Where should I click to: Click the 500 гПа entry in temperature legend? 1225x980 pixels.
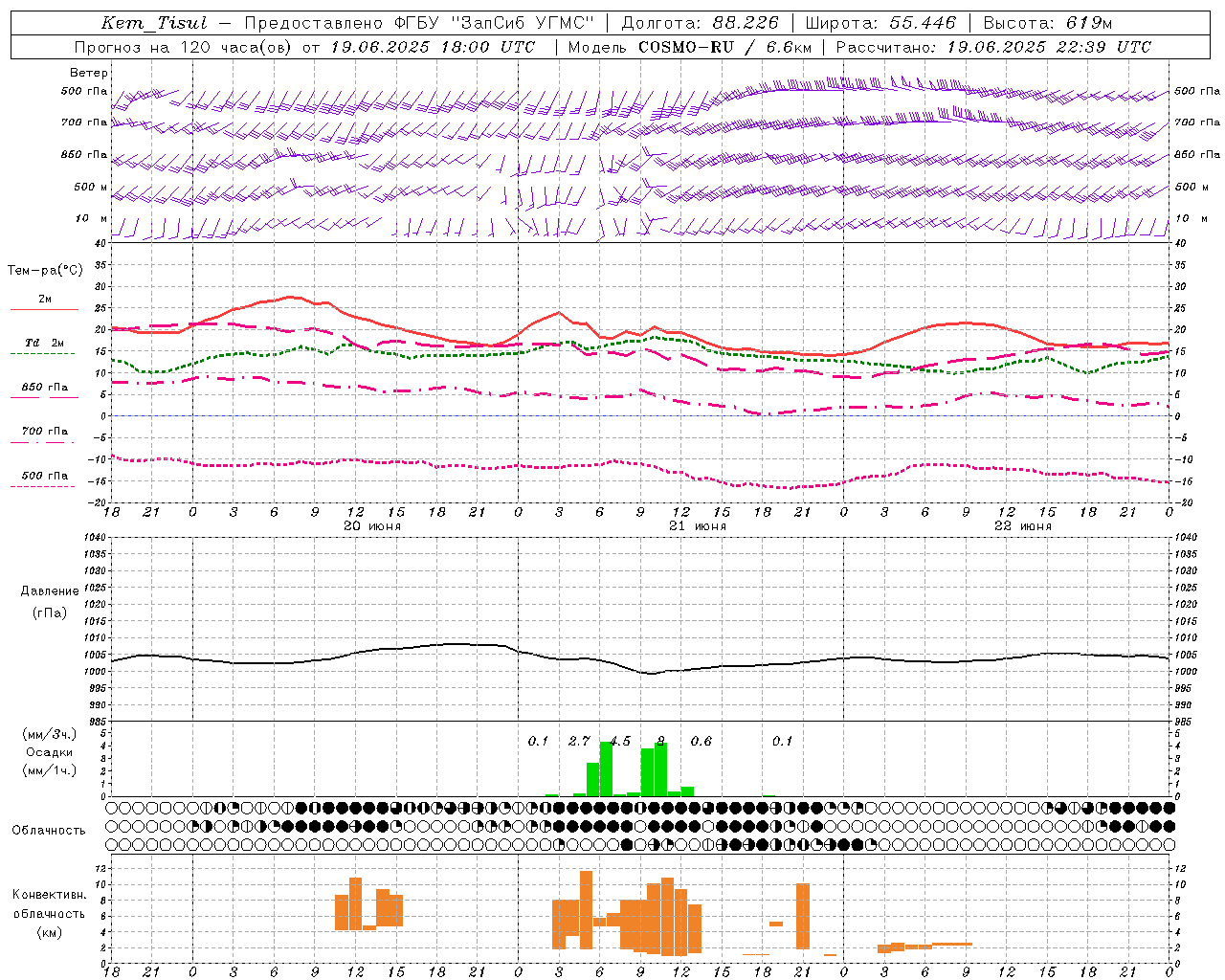45,475
